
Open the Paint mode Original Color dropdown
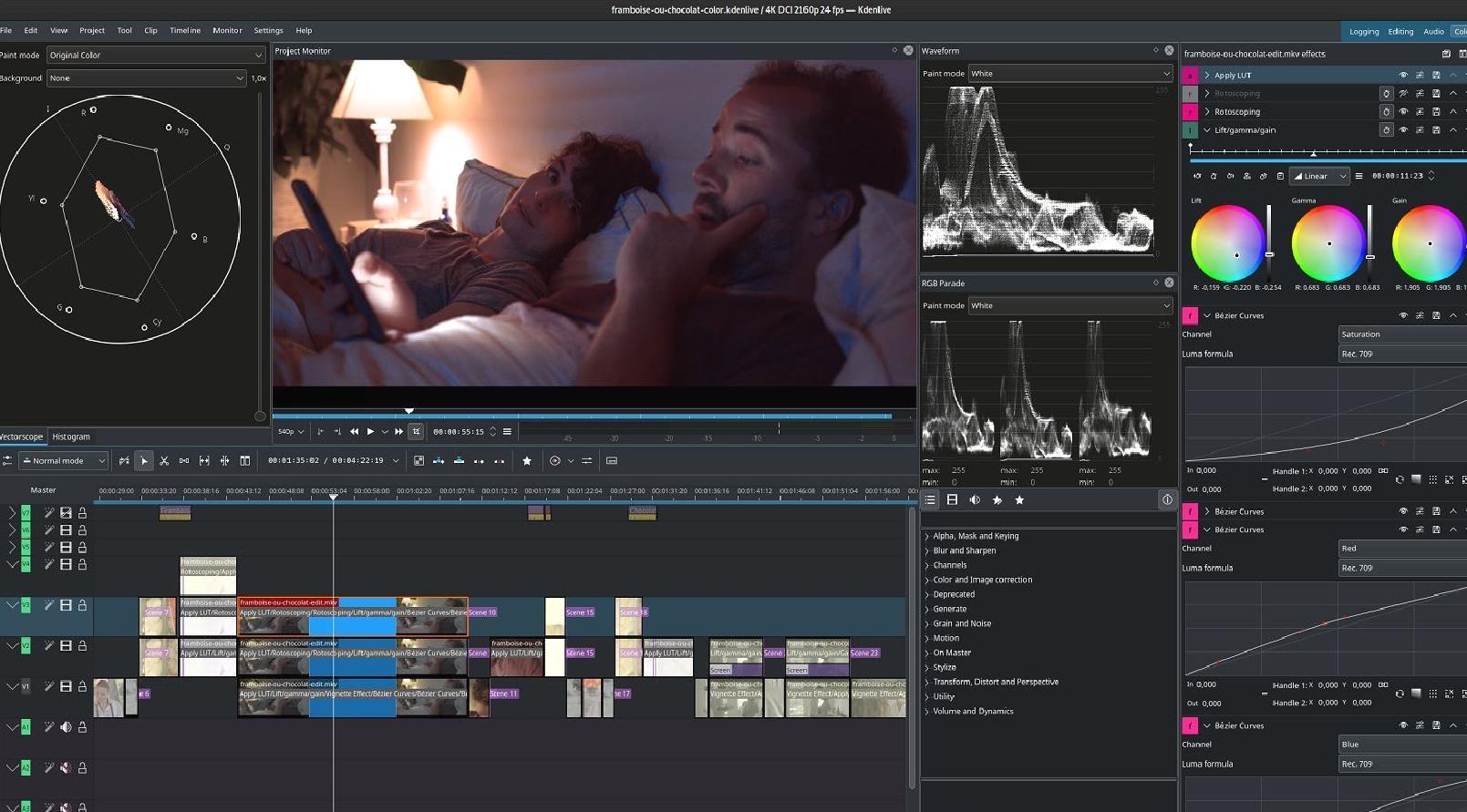point(156,56)
